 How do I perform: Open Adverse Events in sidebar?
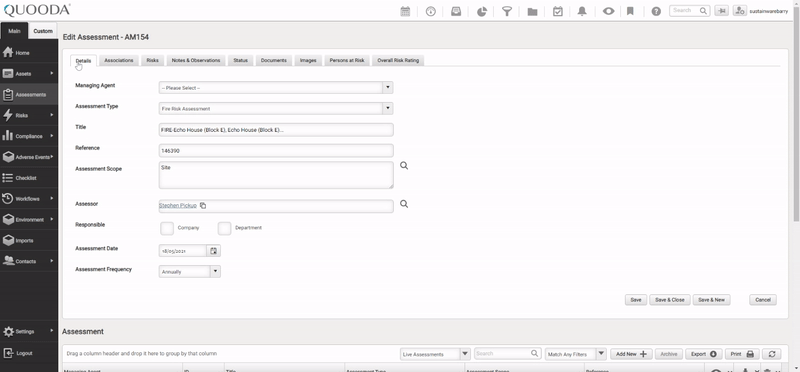pyautogui.click(x=29, y=157)
